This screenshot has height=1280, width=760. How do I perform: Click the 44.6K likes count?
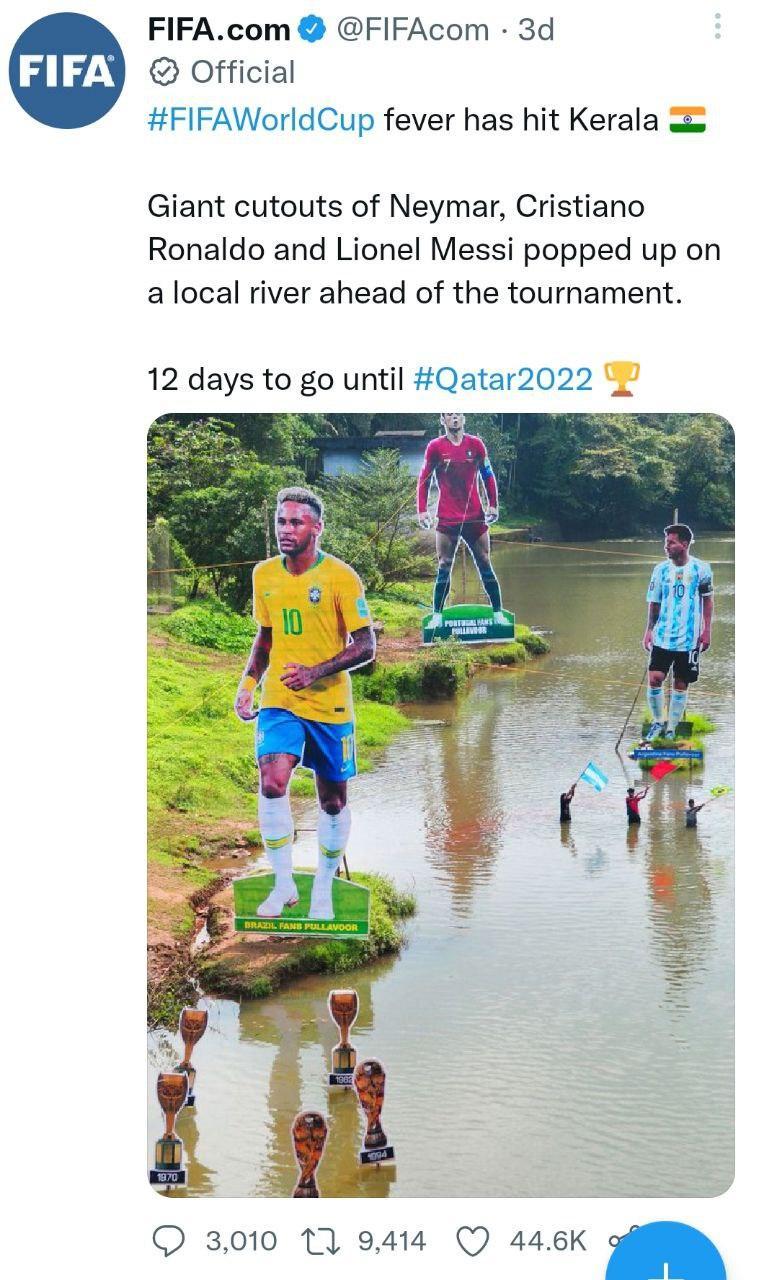(548, 1241)
